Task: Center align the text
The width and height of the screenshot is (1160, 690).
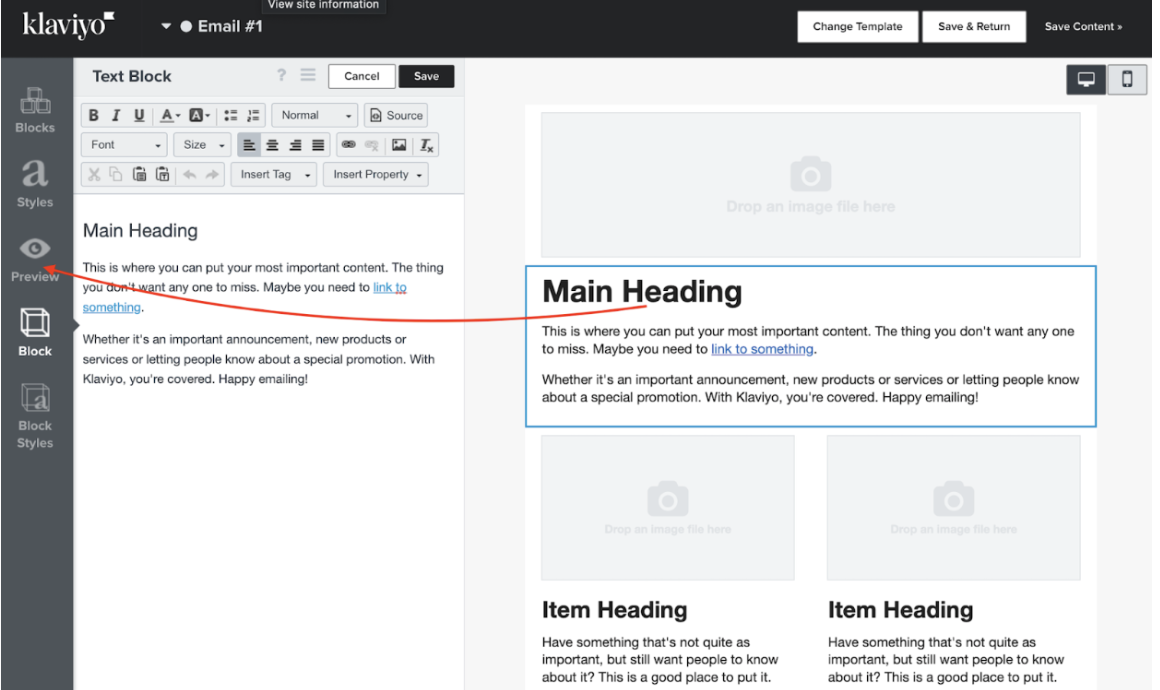Action: 272,145
